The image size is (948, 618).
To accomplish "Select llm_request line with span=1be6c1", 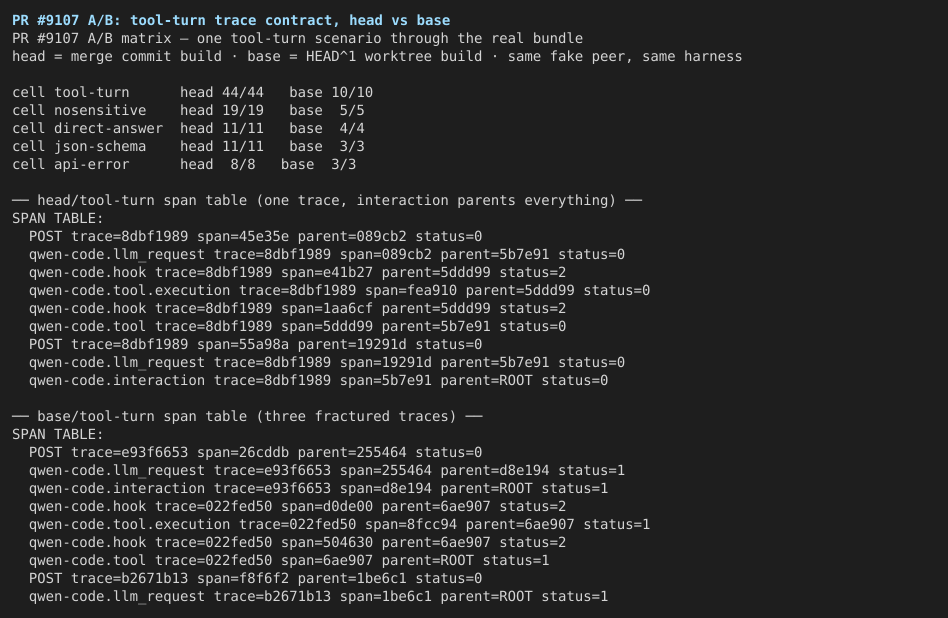I will [318, 597].
